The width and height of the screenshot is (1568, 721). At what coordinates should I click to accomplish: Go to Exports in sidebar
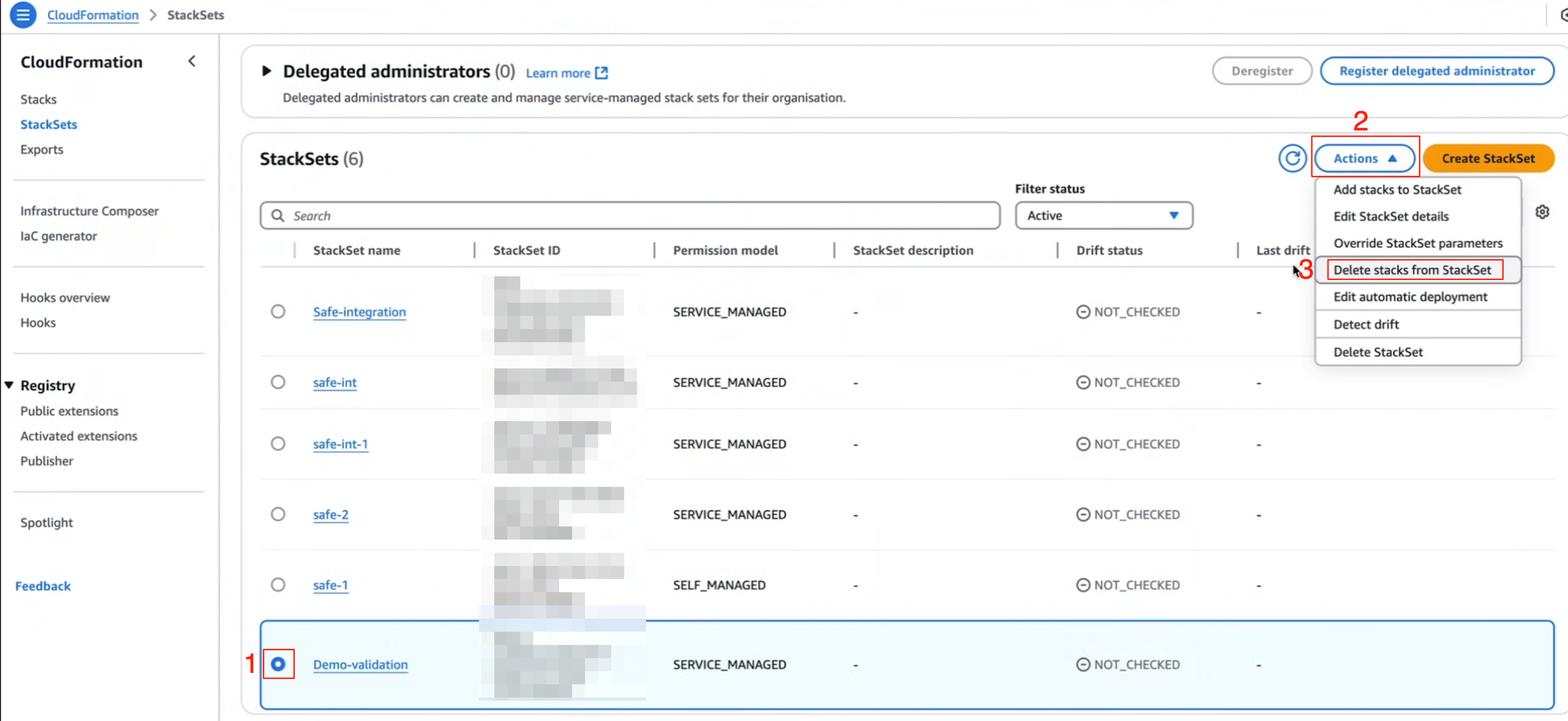(42, 149)
